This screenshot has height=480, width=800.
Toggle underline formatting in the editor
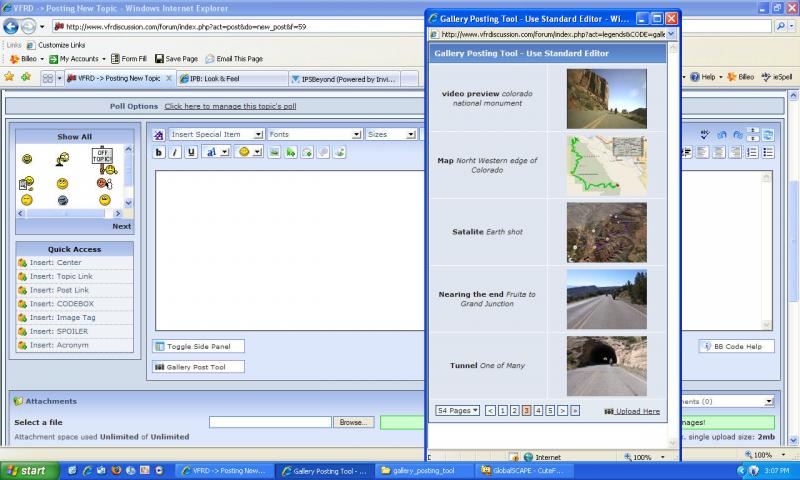pyautogui.click(x=191, y=152)
